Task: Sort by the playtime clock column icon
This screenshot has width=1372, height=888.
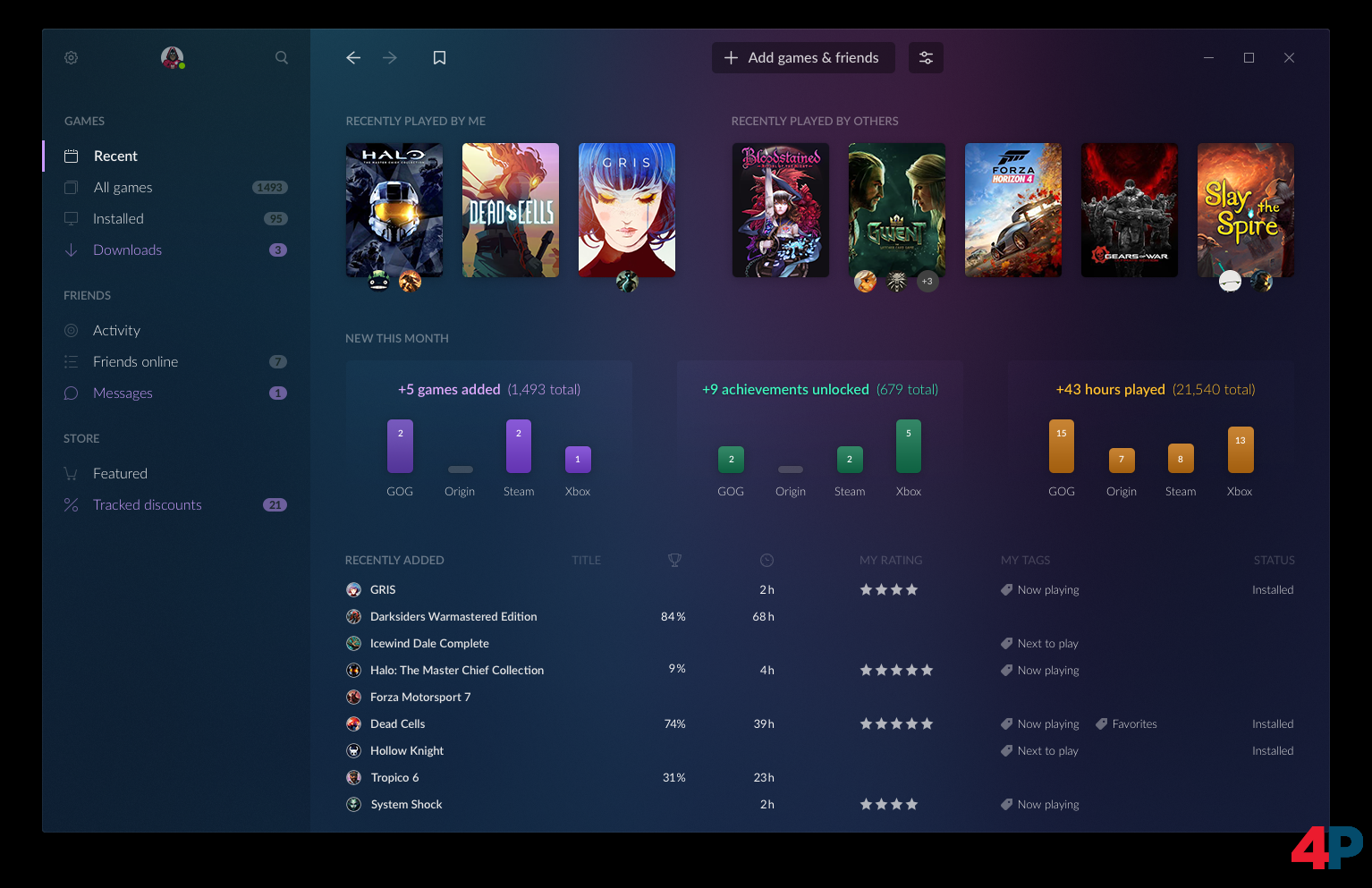Action: [766, 560]
